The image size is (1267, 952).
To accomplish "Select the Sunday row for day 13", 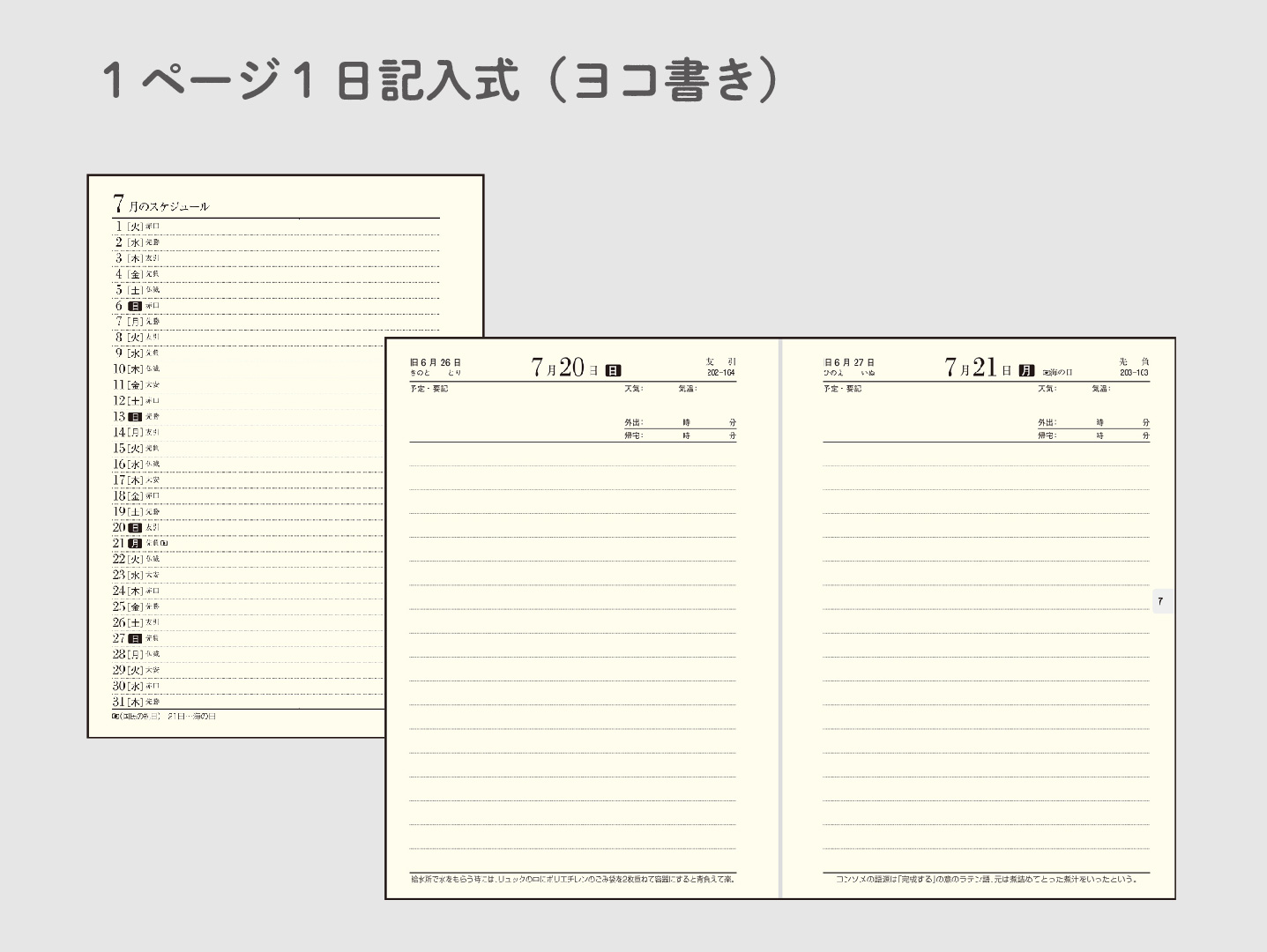I will 249,417.
